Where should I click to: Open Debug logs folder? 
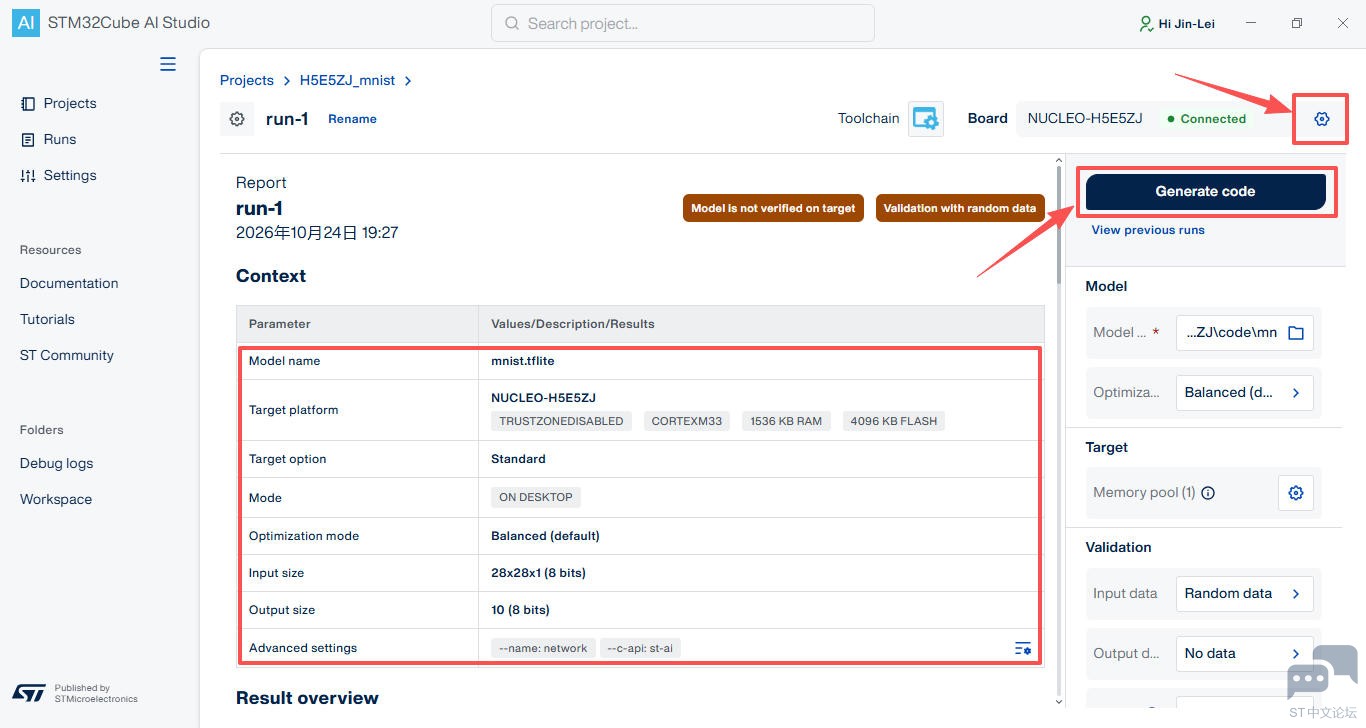pyautogui.click(x=56, y=463)
